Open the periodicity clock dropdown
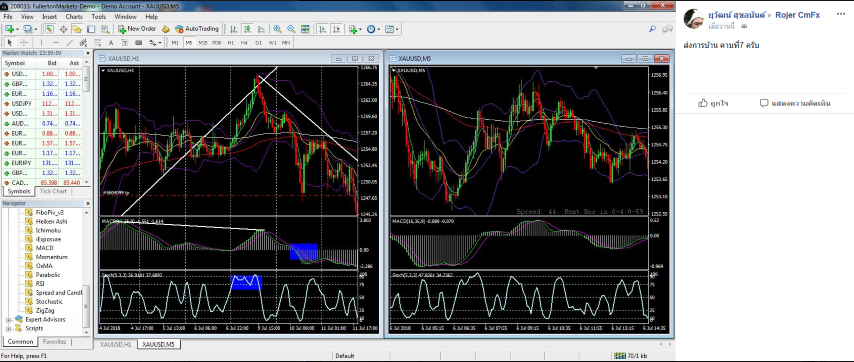The height and width of the screenshot is (362, 854). pyautogui.click(x=378, y=29)
